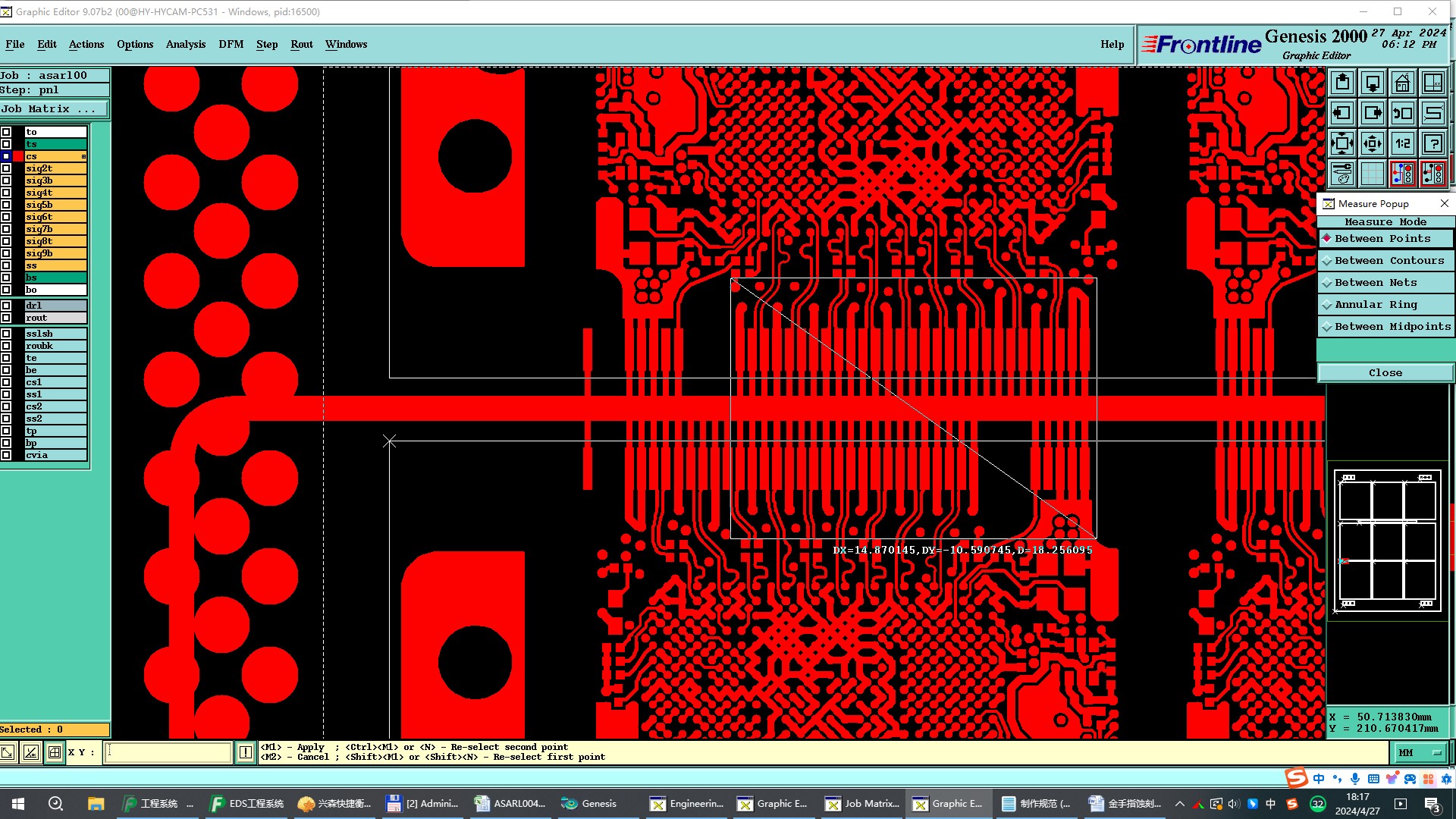Screen dimensions: 1456x819
Task: Click Close in the Measure Popup
Action: pyautogui.click(x=1385, y=373)
